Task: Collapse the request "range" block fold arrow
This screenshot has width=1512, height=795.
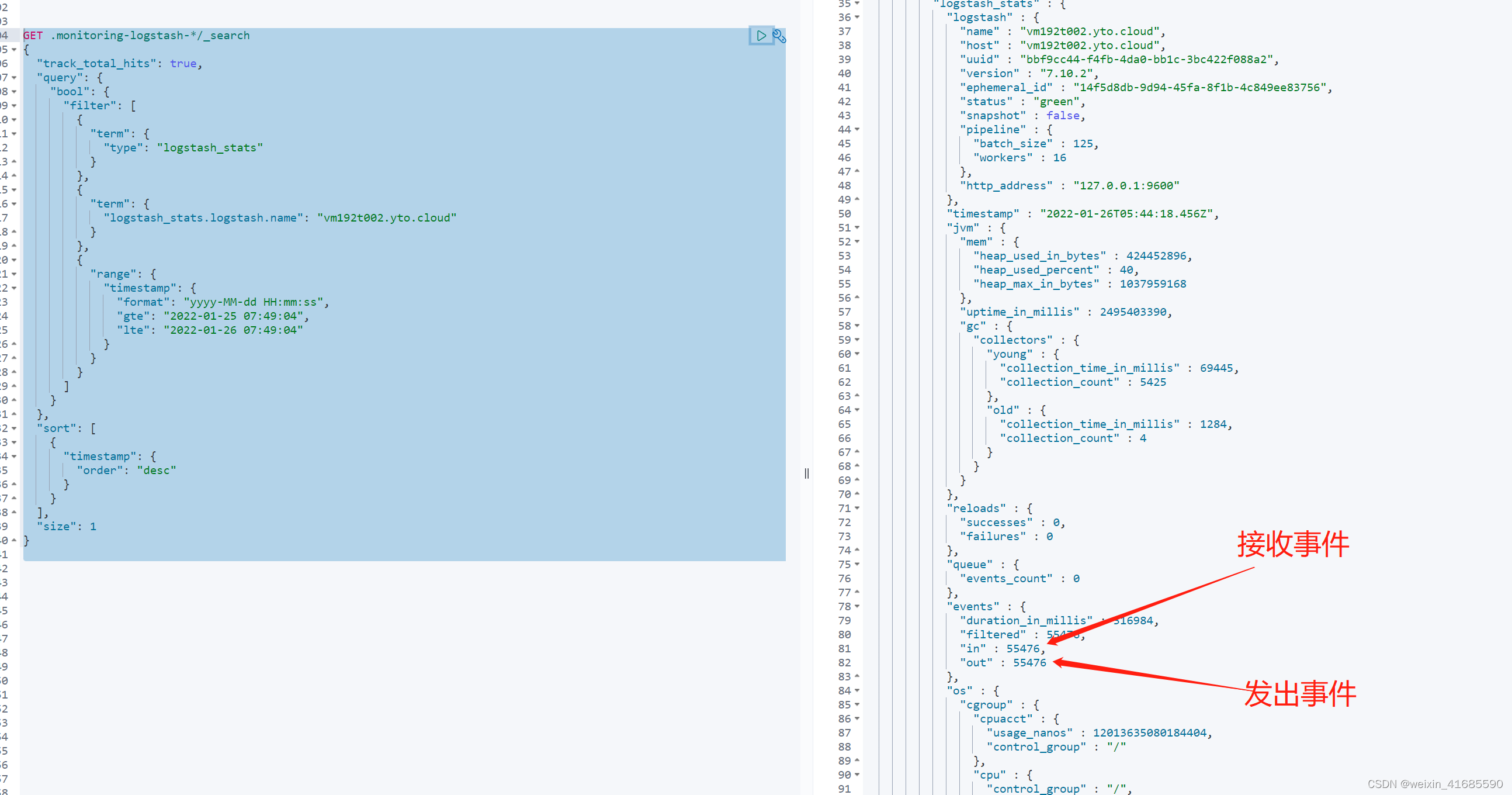Action: pyautogui.click(x=14, y=274)
